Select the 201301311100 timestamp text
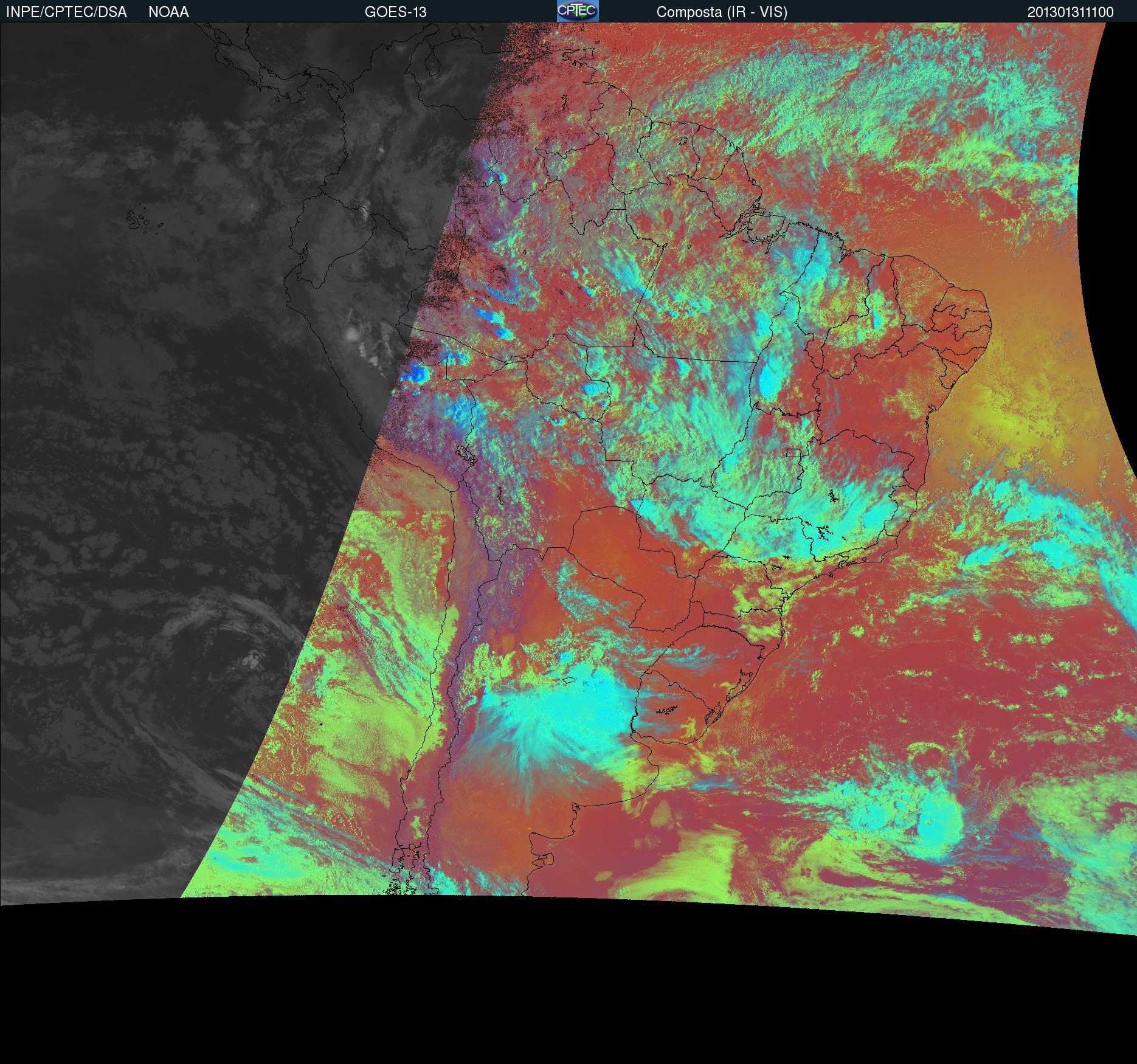This screenshot has height=1064, width=1137. (1070, 12)
